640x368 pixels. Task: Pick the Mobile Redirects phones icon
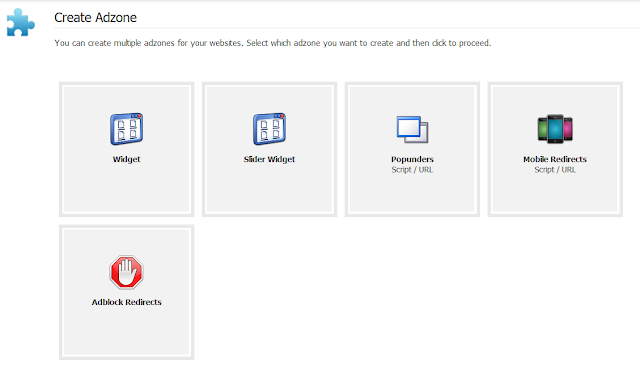[x=555, y=129]
